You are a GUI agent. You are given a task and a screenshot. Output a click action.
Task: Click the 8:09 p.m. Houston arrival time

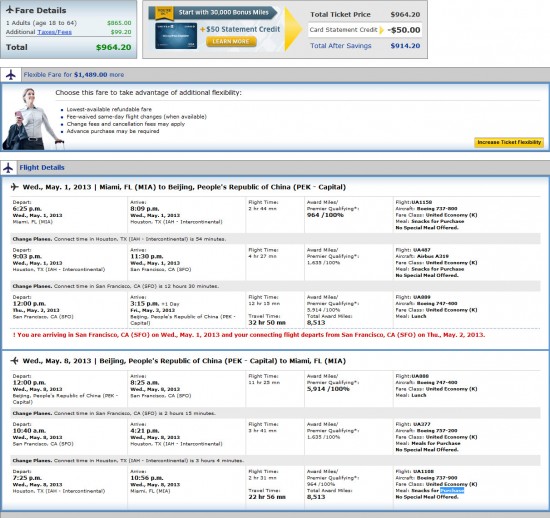point(145,209)
